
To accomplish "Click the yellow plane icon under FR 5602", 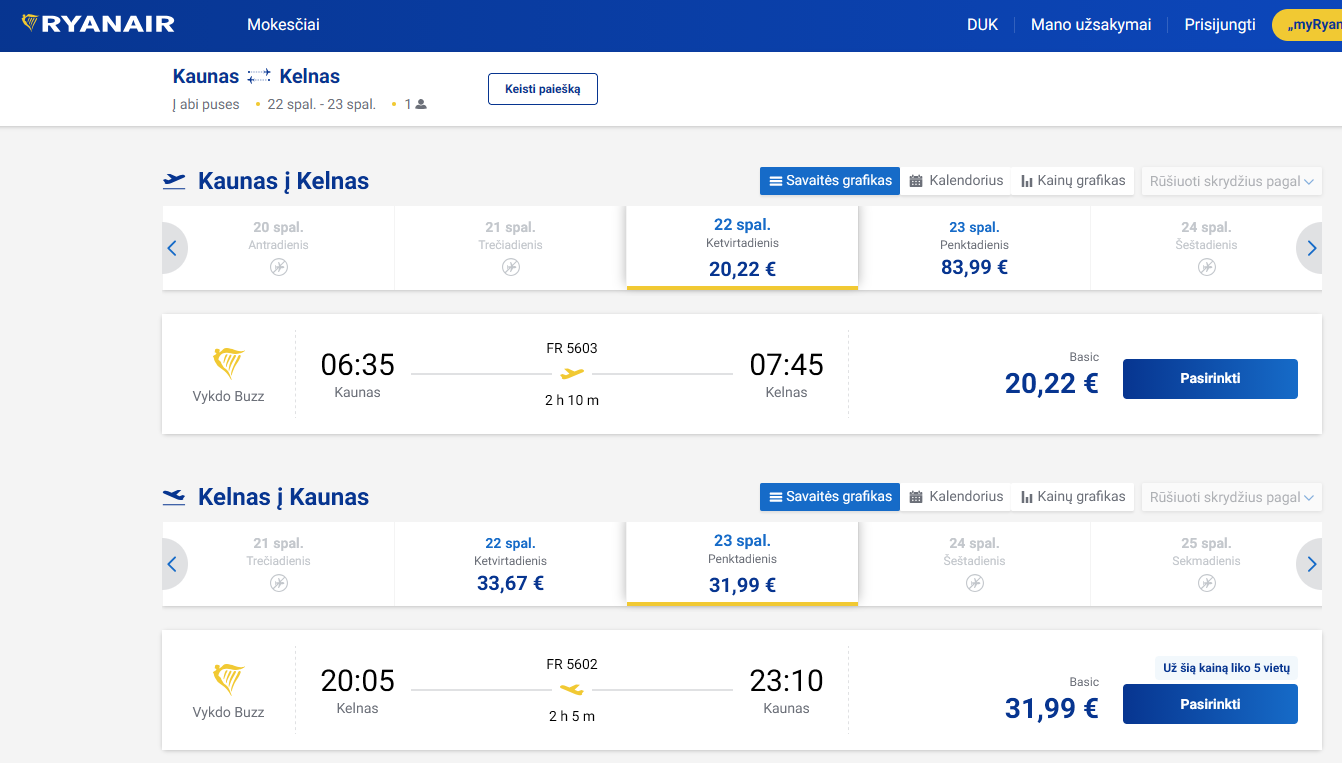I will [x=572, y=690].
